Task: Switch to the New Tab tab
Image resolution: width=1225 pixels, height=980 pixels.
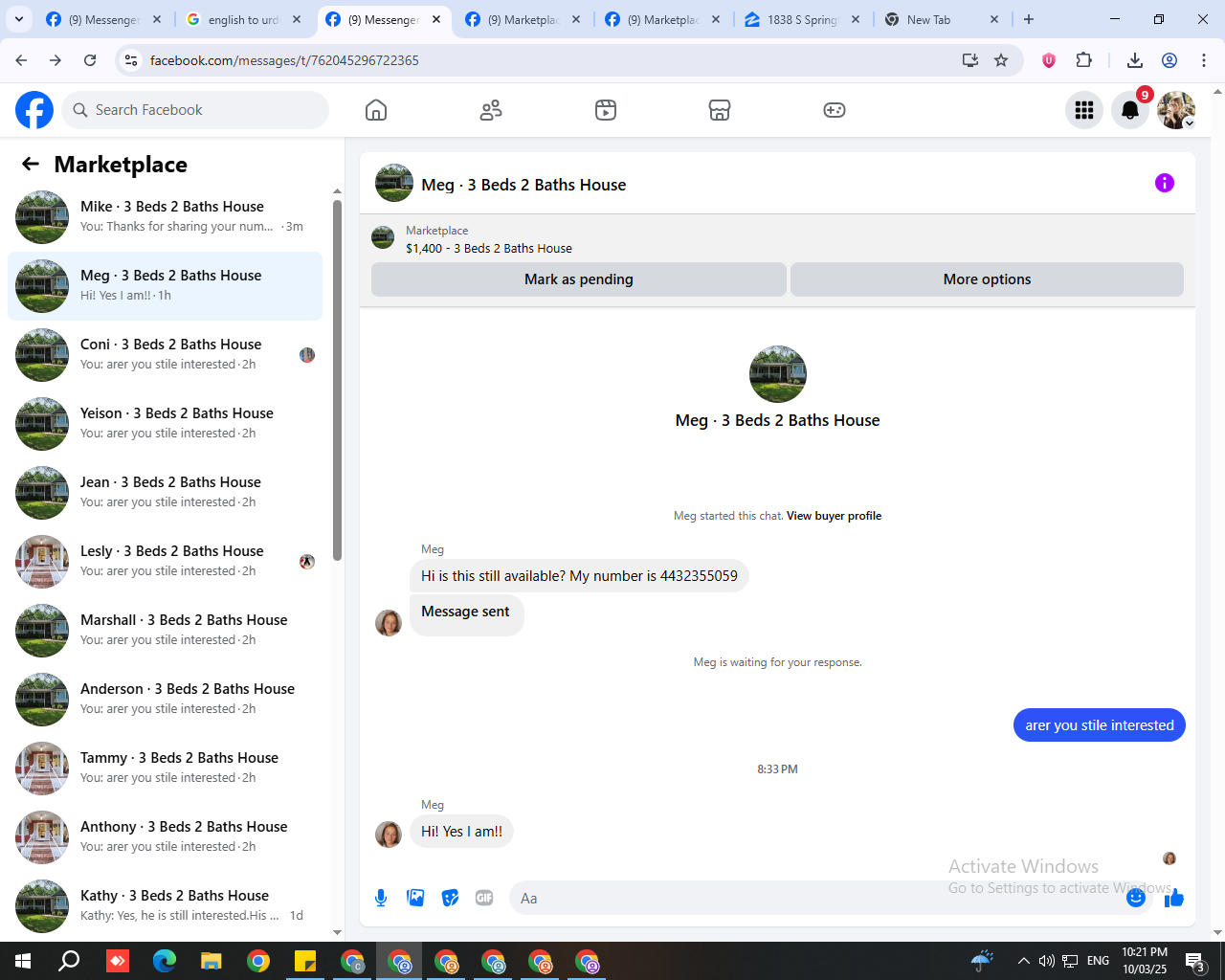Action: (x=942, y=19)
